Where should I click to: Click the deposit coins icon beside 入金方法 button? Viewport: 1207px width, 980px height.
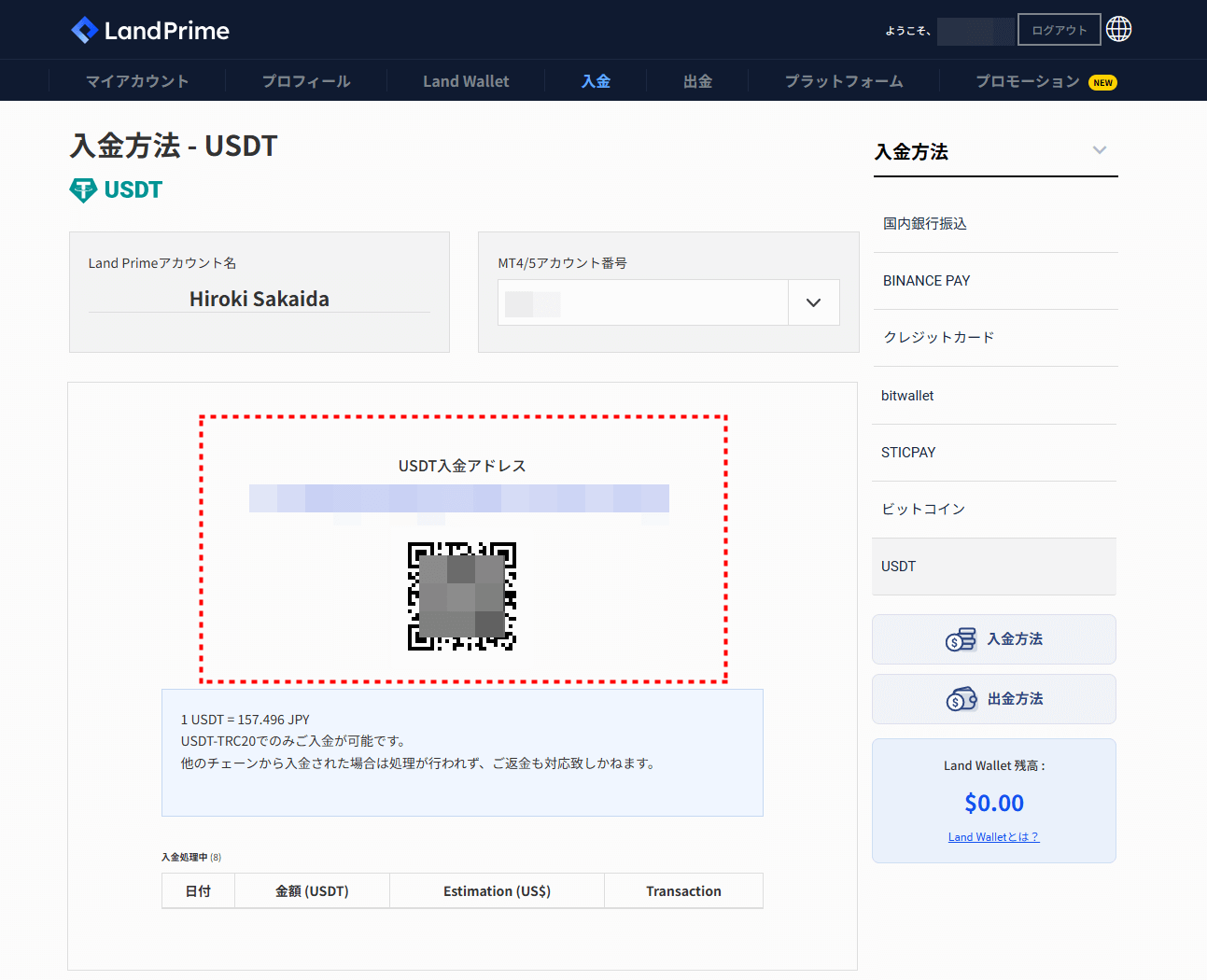961,639
